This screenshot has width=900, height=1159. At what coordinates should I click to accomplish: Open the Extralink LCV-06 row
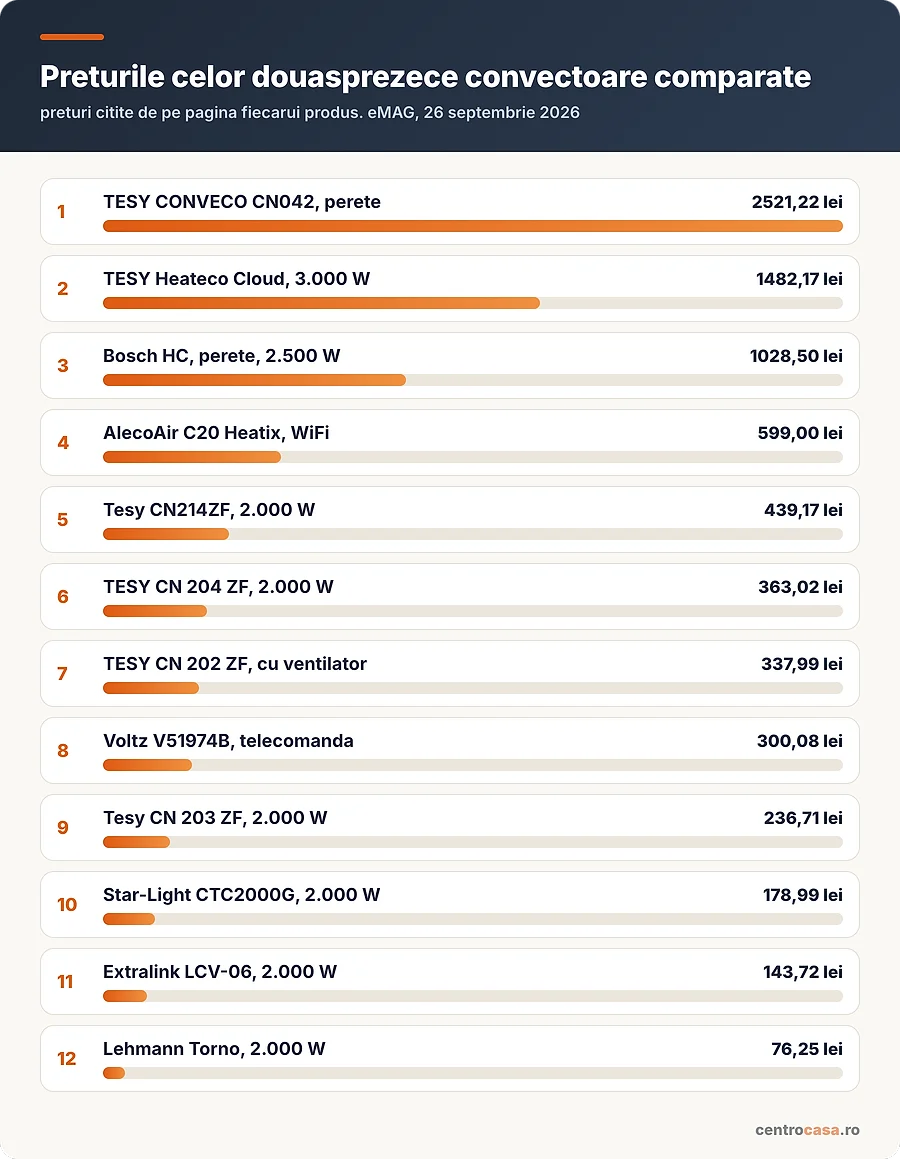pyautogui.click(x=449, y=982)
